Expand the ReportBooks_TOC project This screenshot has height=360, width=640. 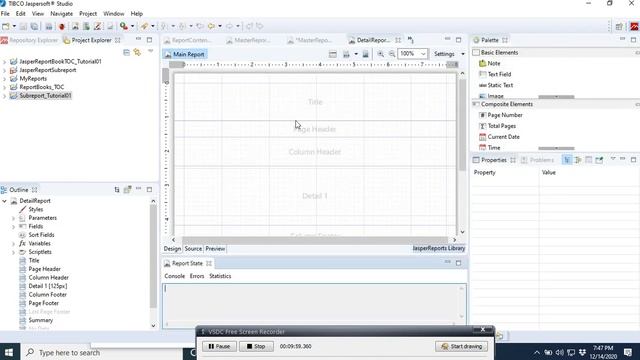(4, 87)
